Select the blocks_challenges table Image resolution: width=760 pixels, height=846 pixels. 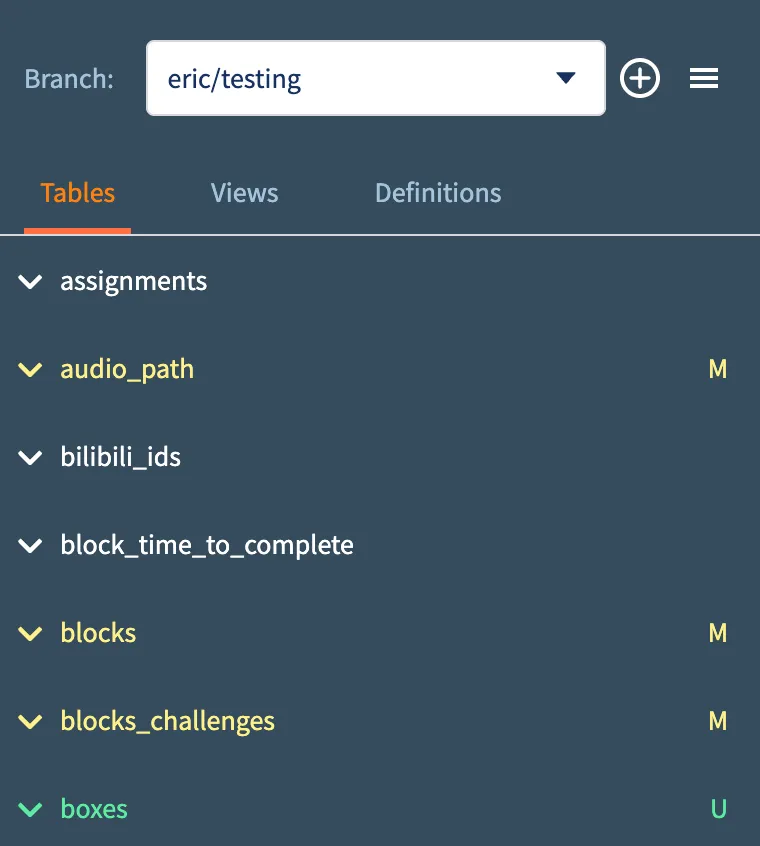(x=167, y=721)
